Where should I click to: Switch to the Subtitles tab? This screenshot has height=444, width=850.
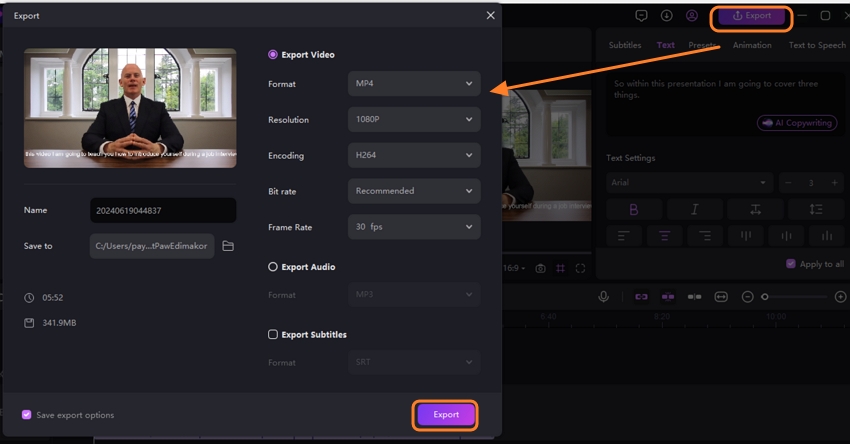click(x=624, y=45)
